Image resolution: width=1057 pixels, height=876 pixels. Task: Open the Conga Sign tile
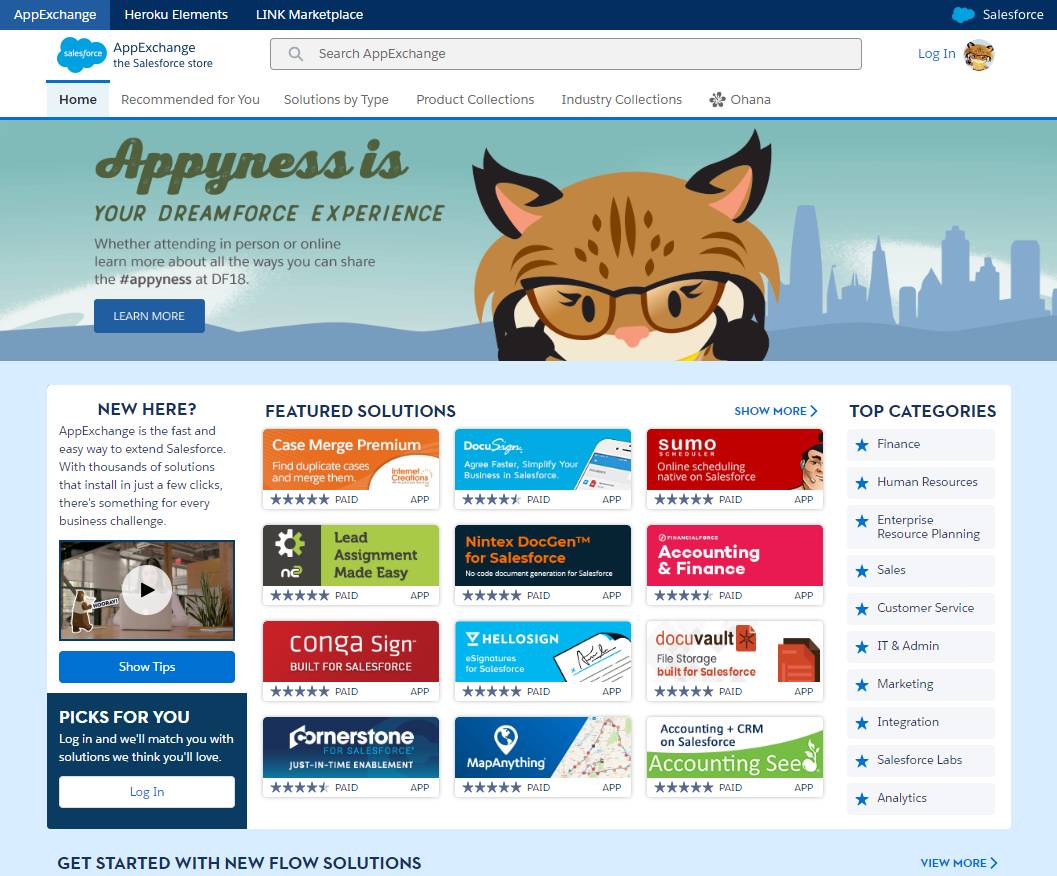pos(351,661)
